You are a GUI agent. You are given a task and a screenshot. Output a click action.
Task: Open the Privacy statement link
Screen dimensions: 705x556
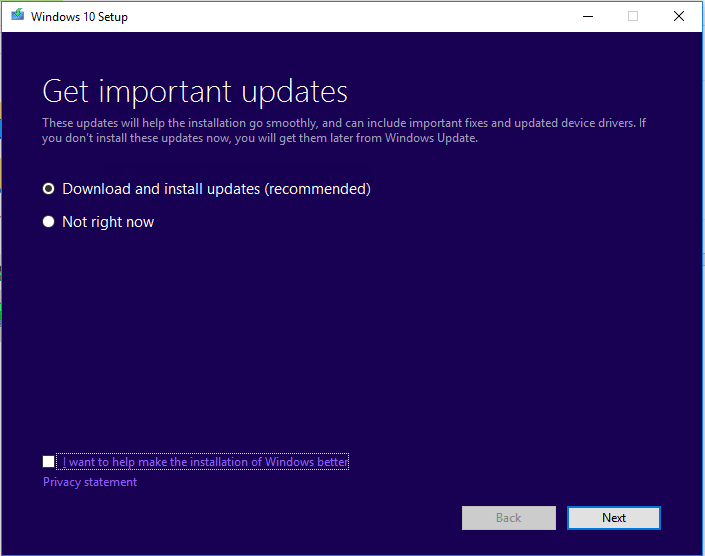90,482
